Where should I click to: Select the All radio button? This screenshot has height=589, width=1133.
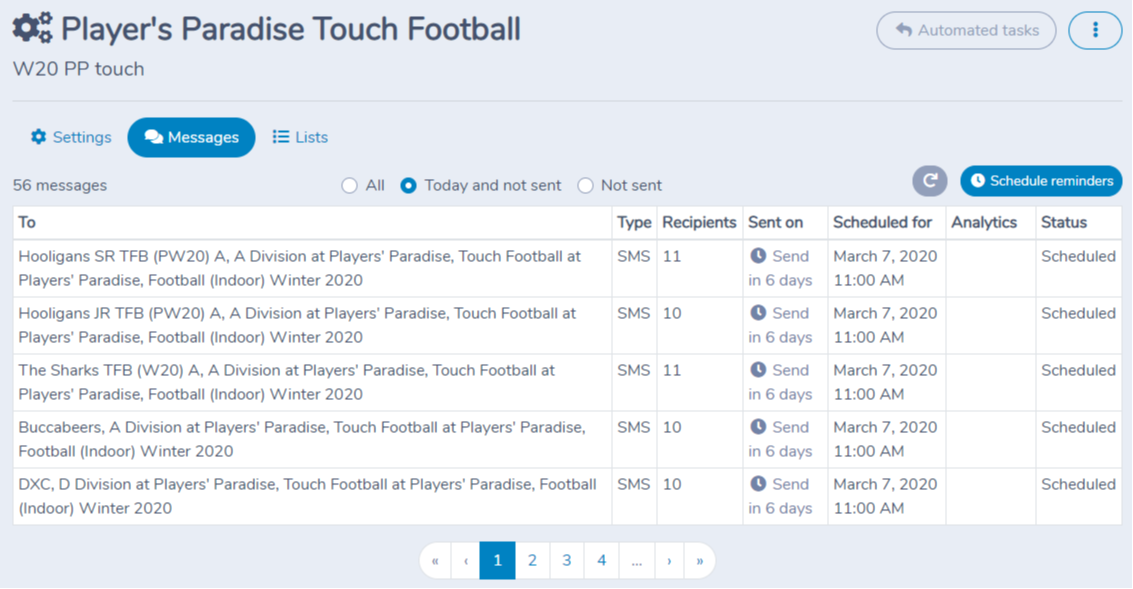click(x=350, y=186)
